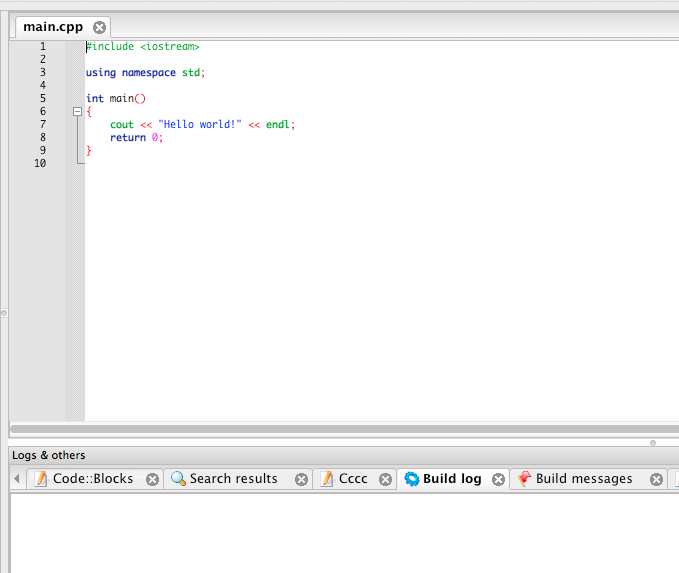Close the Search results log tab
Screen dimensions: 679x573
301,480
